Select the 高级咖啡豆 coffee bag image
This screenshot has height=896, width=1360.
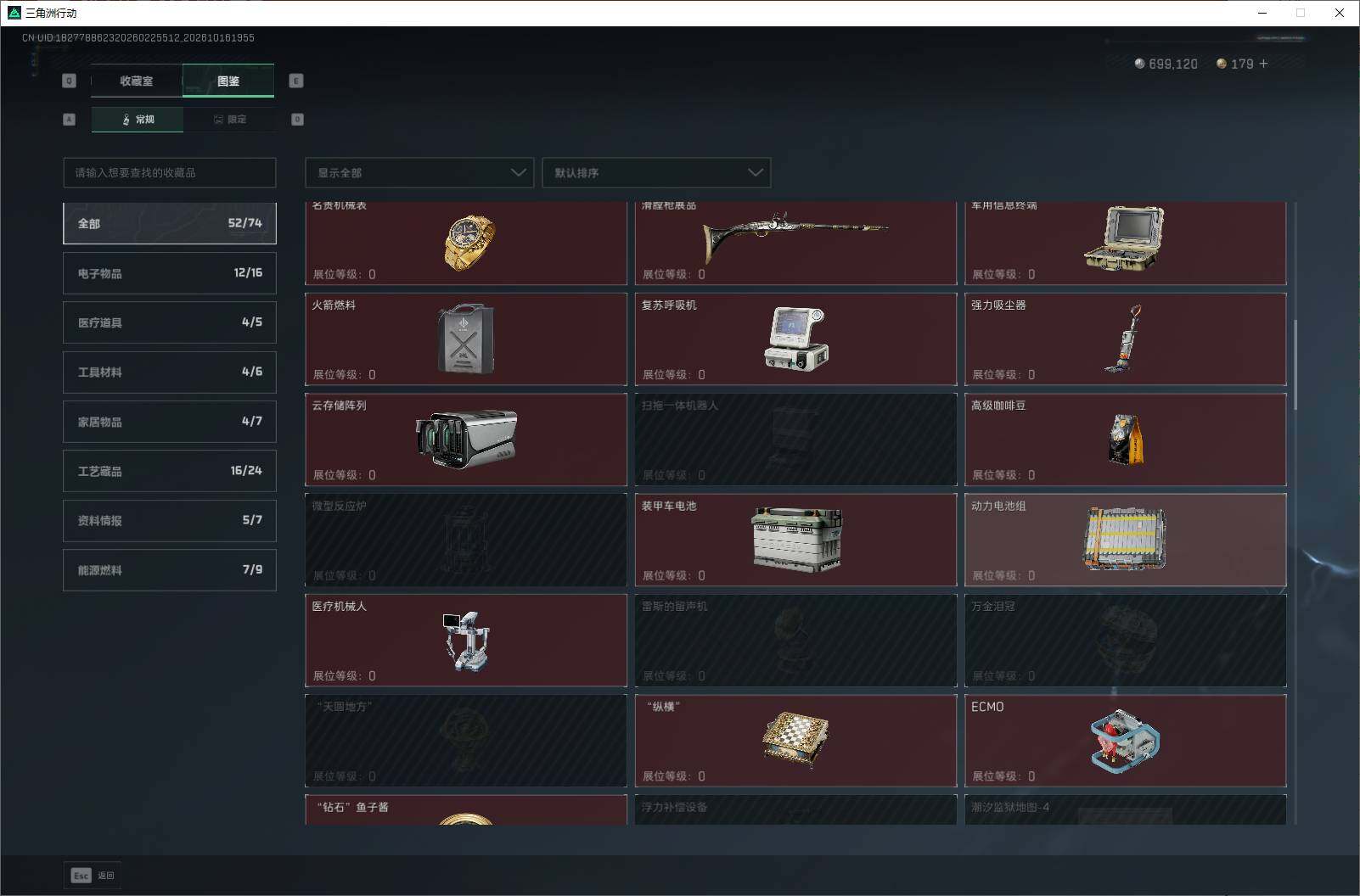(1126, 439)
